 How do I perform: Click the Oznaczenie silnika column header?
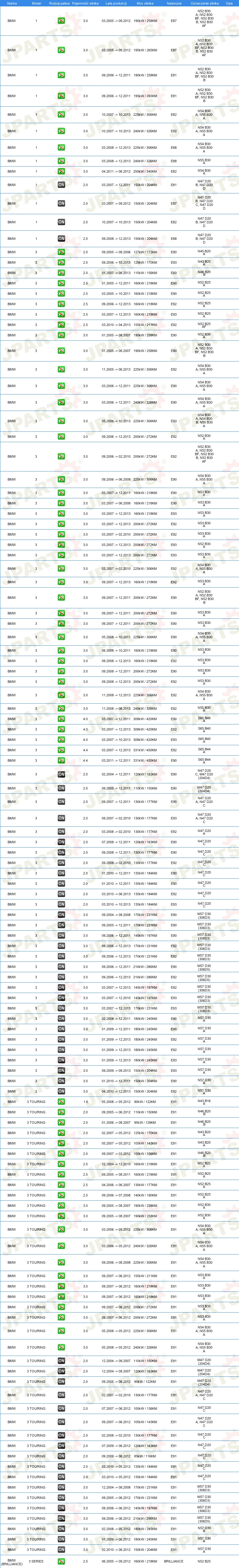204,3
